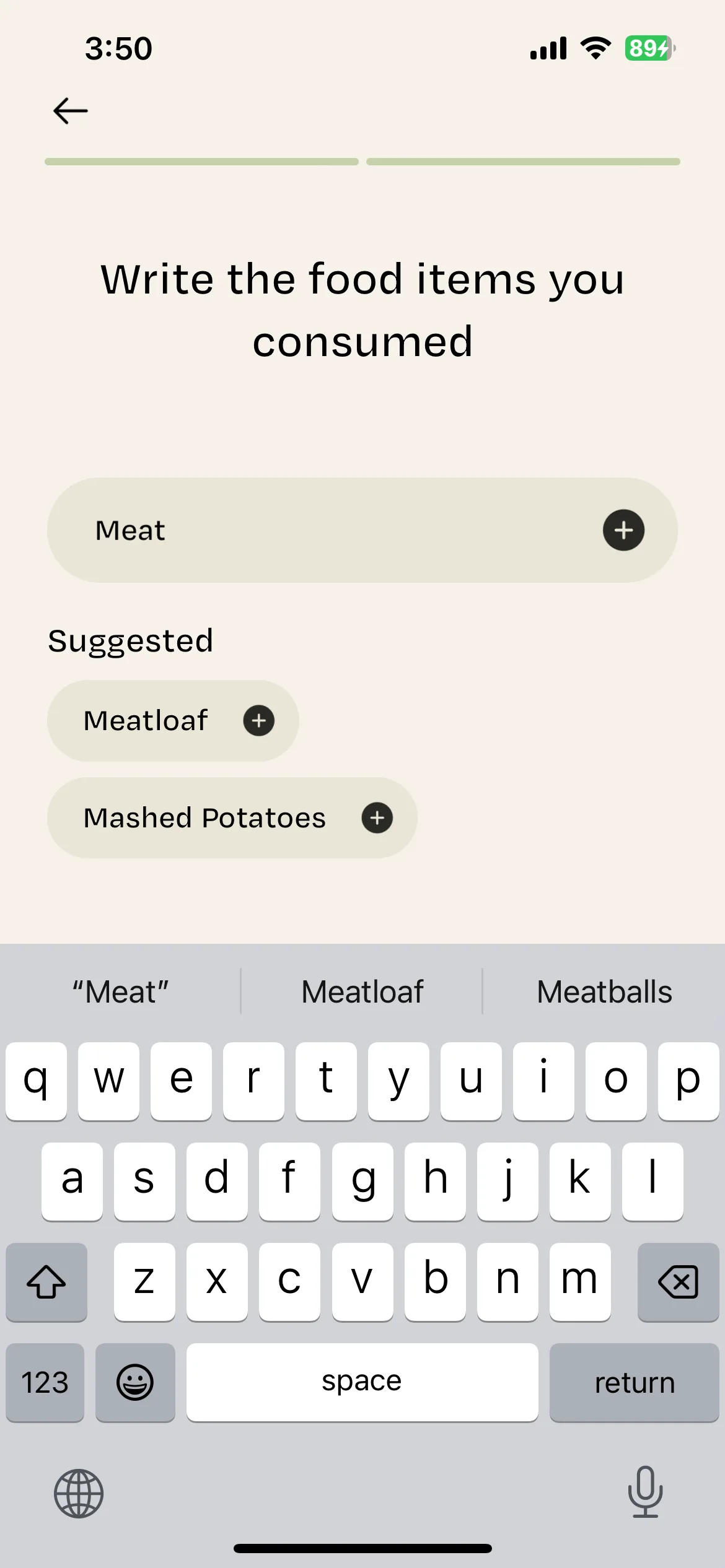The image size is (725, 1568).
Task: Toggle the shift key on keyboard
Action: coord(46,1281)
